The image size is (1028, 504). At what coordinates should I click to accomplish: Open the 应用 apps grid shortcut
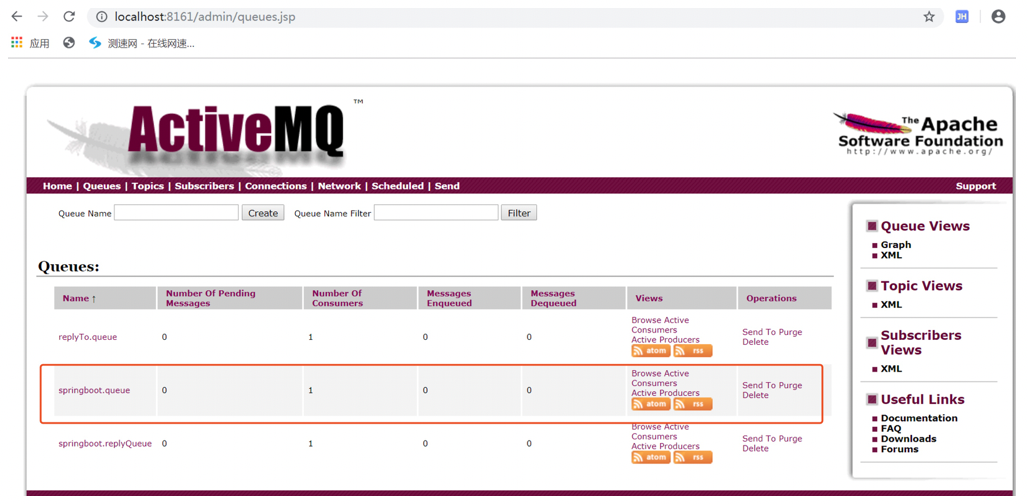30,43
